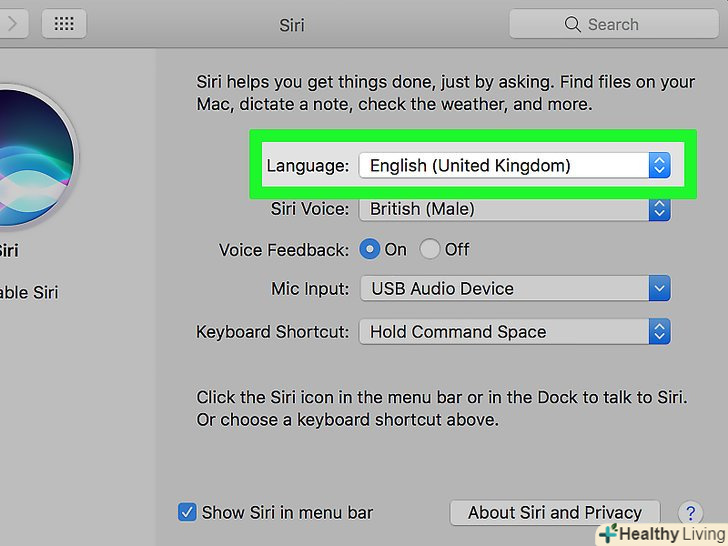The image size is (728, 546).
Task: Click About Siri and Privacy button
Action: pyautogui.click(x=555, y=513)
